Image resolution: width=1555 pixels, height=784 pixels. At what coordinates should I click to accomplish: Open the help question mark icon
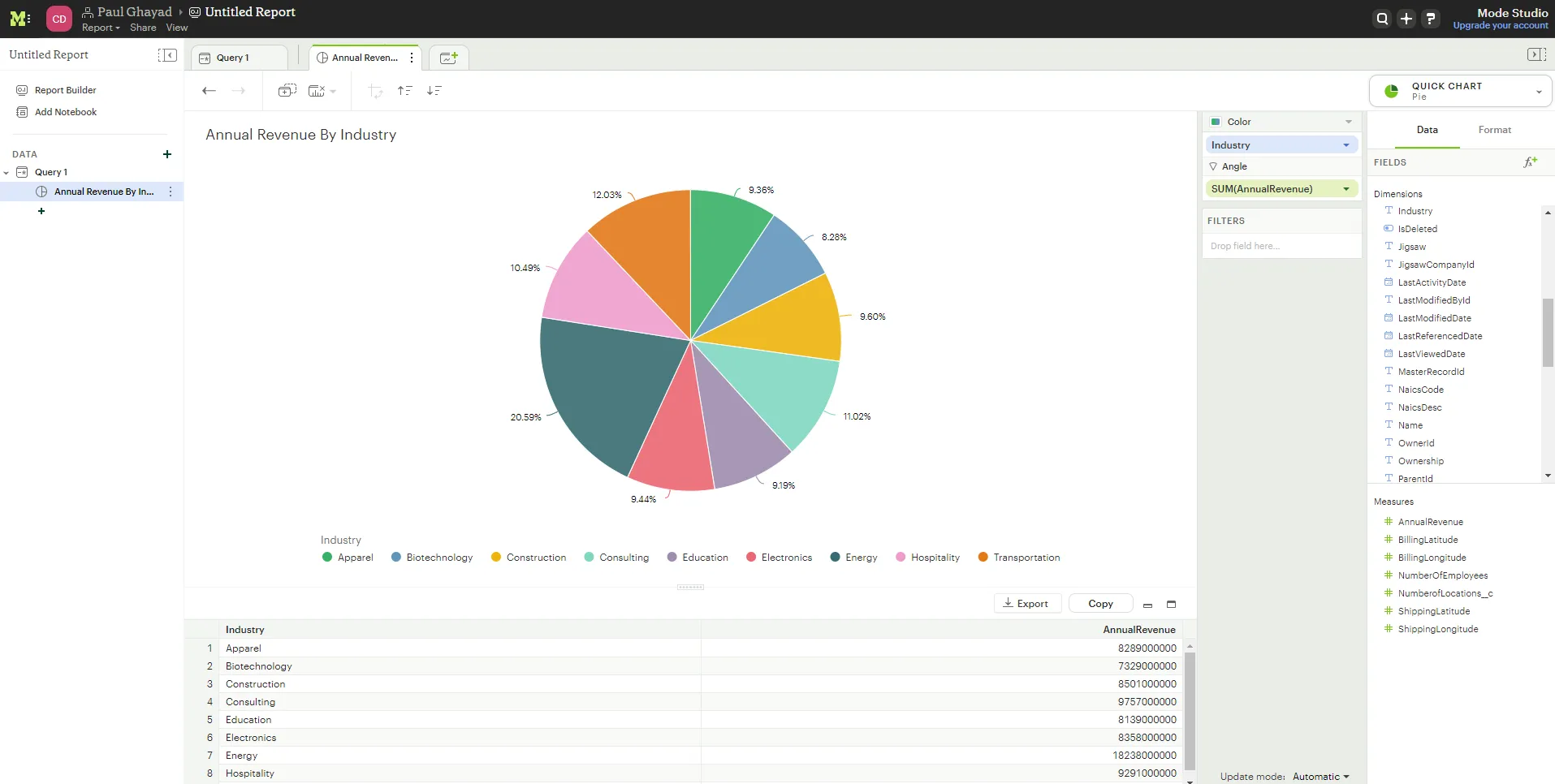pos(1431,19)
